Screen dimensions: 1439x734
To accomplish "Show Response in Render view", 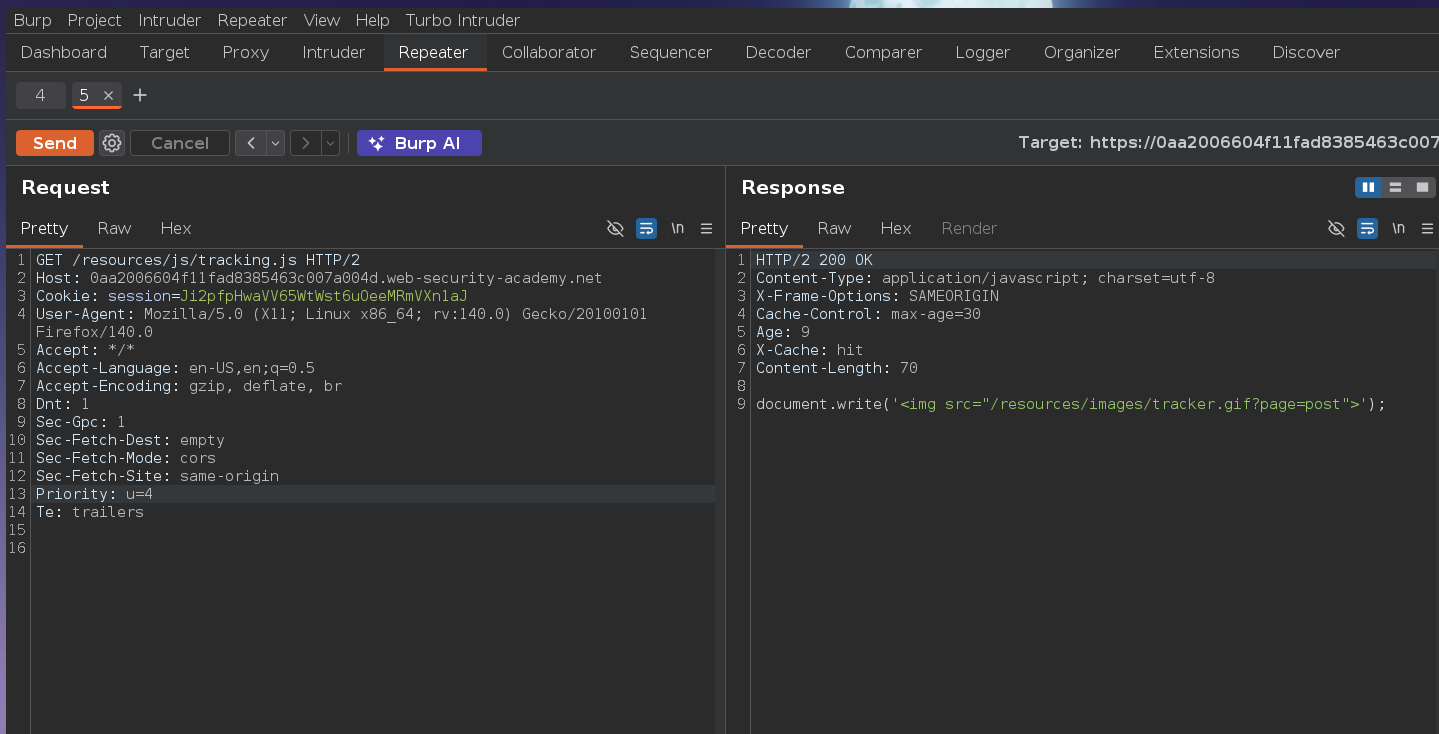I will 969,228.
